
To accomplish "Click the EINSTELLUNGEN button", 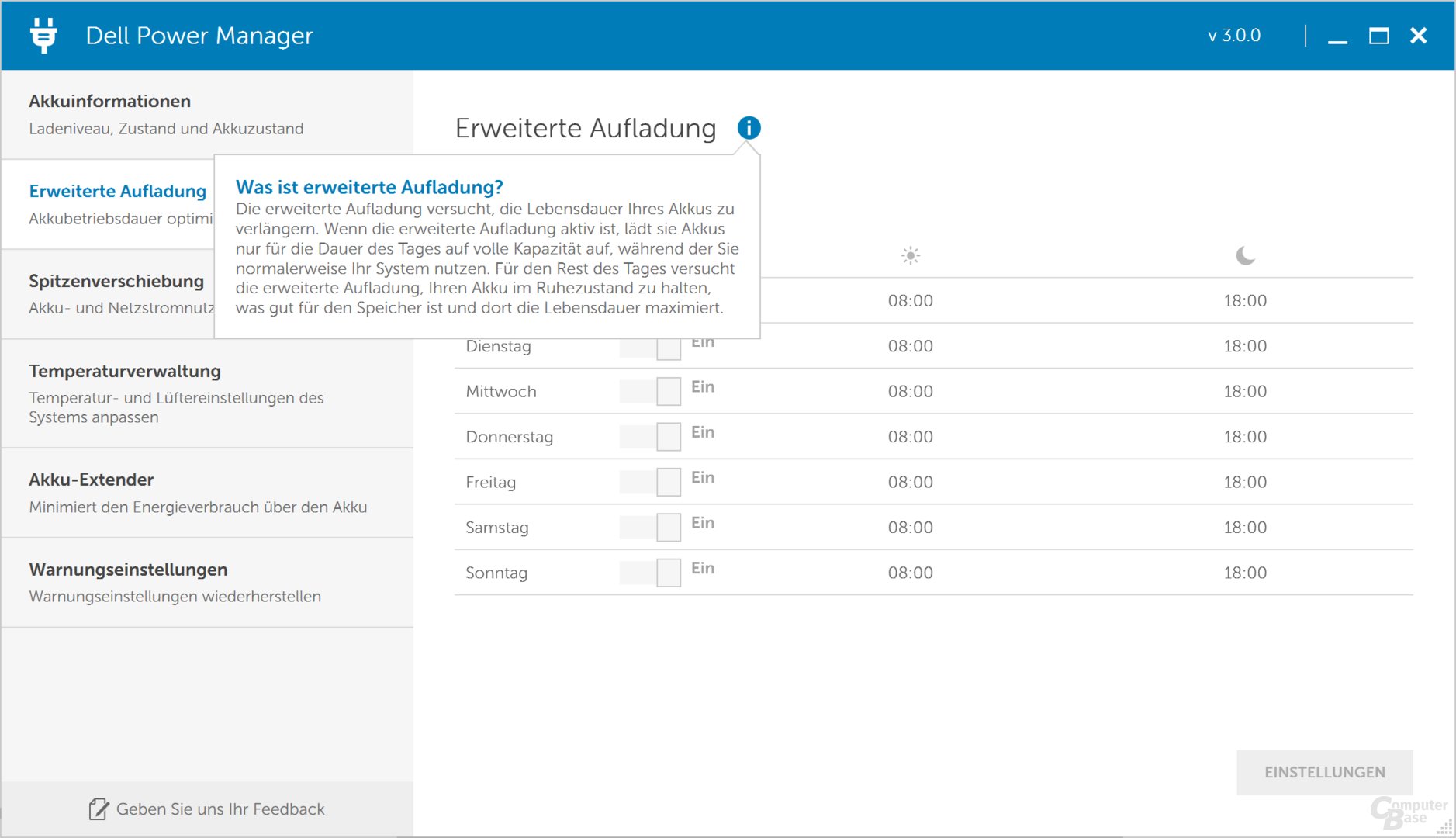I will pos(1324,772).
